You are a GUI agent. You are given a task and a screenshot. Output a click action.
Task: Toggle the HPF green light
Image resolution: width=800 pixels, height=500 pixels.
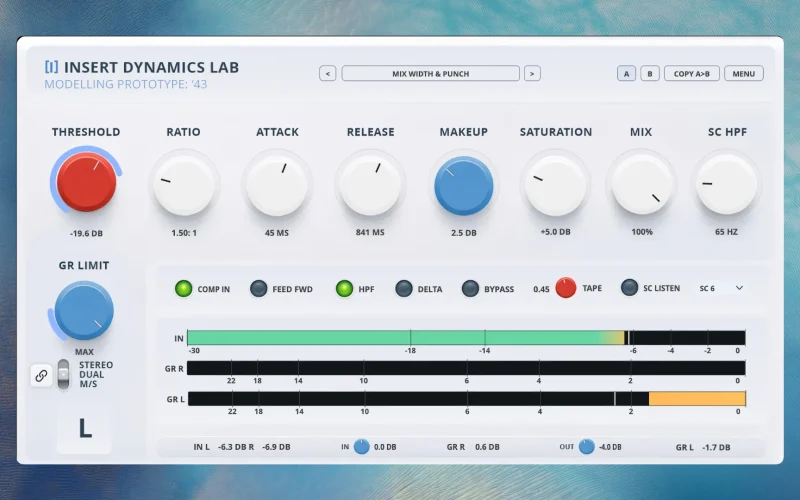[344, 289]
